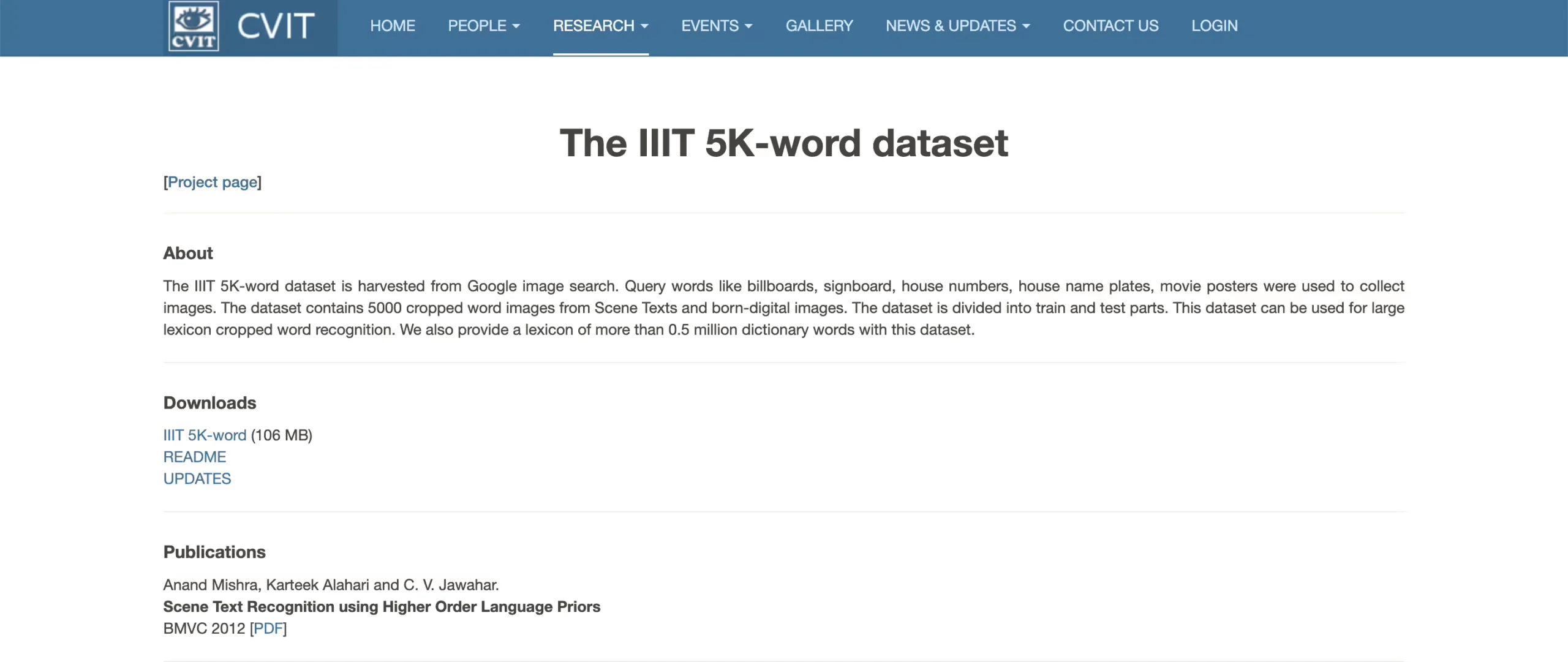
Task: Click the page title 'The IIIT 5K-word dataset'
Action: coord(784,143)
